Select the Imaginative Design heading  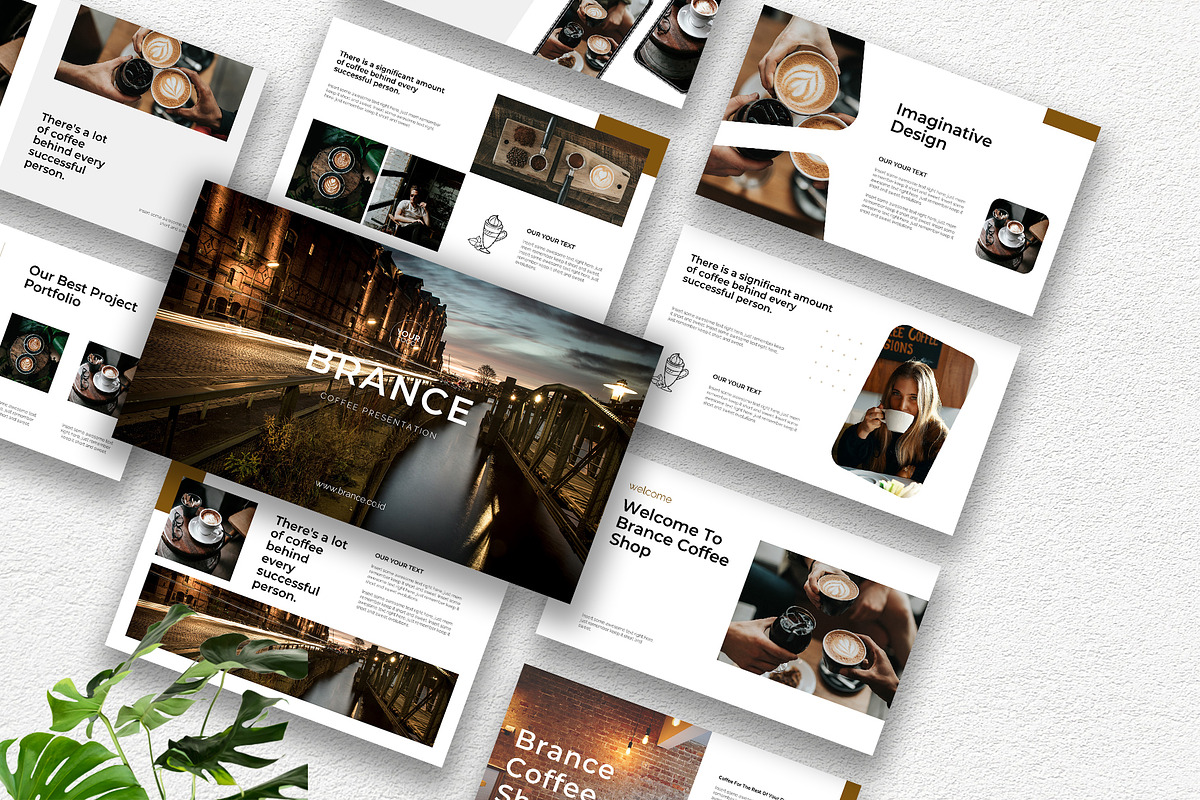click(940, 128)
